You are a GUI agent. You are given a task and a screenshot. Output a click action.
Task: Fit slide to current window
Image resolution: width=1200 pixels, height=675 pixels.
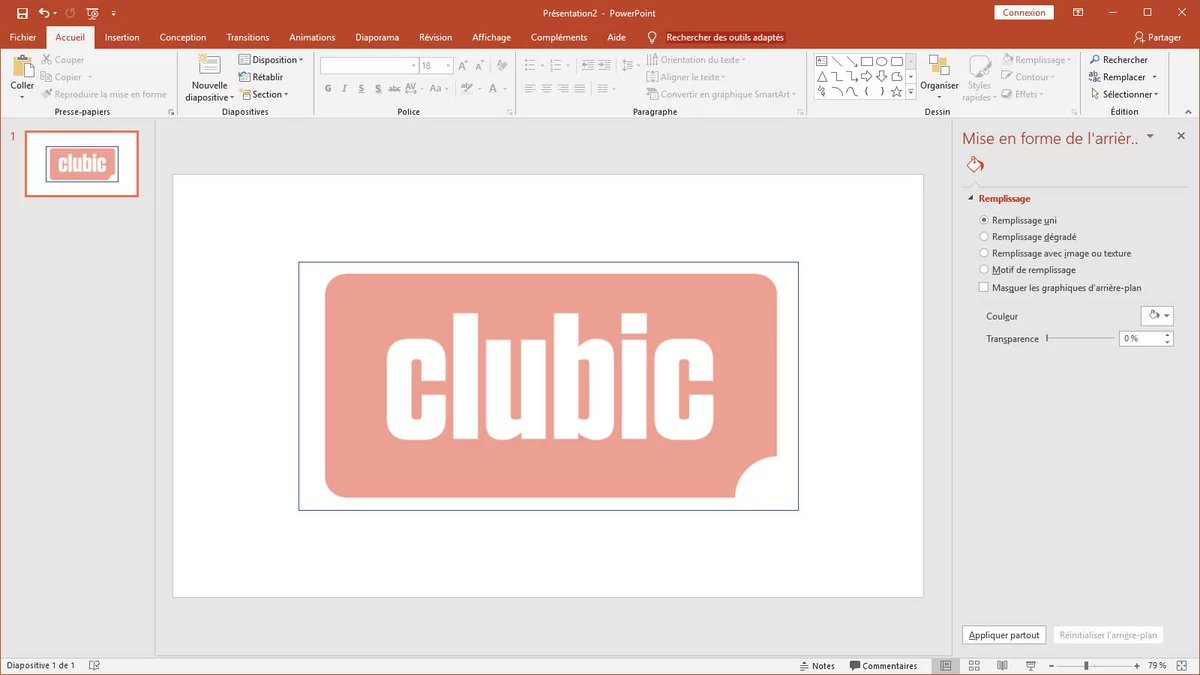[1182, 665]
